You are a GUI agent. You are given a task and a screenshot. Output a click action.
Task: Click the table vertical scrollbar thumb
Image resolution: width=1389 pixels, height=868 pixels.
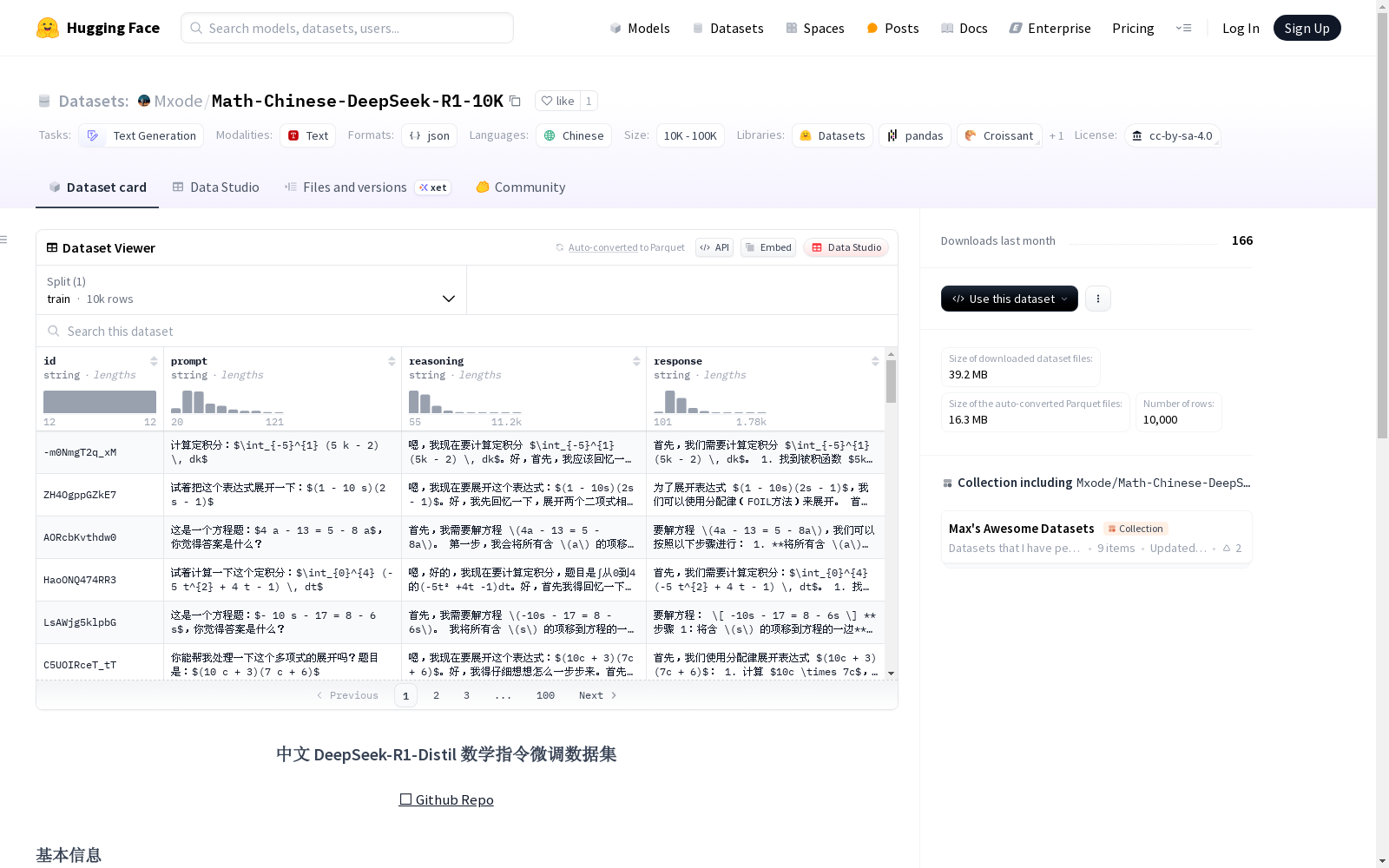[x=891, y=381]
